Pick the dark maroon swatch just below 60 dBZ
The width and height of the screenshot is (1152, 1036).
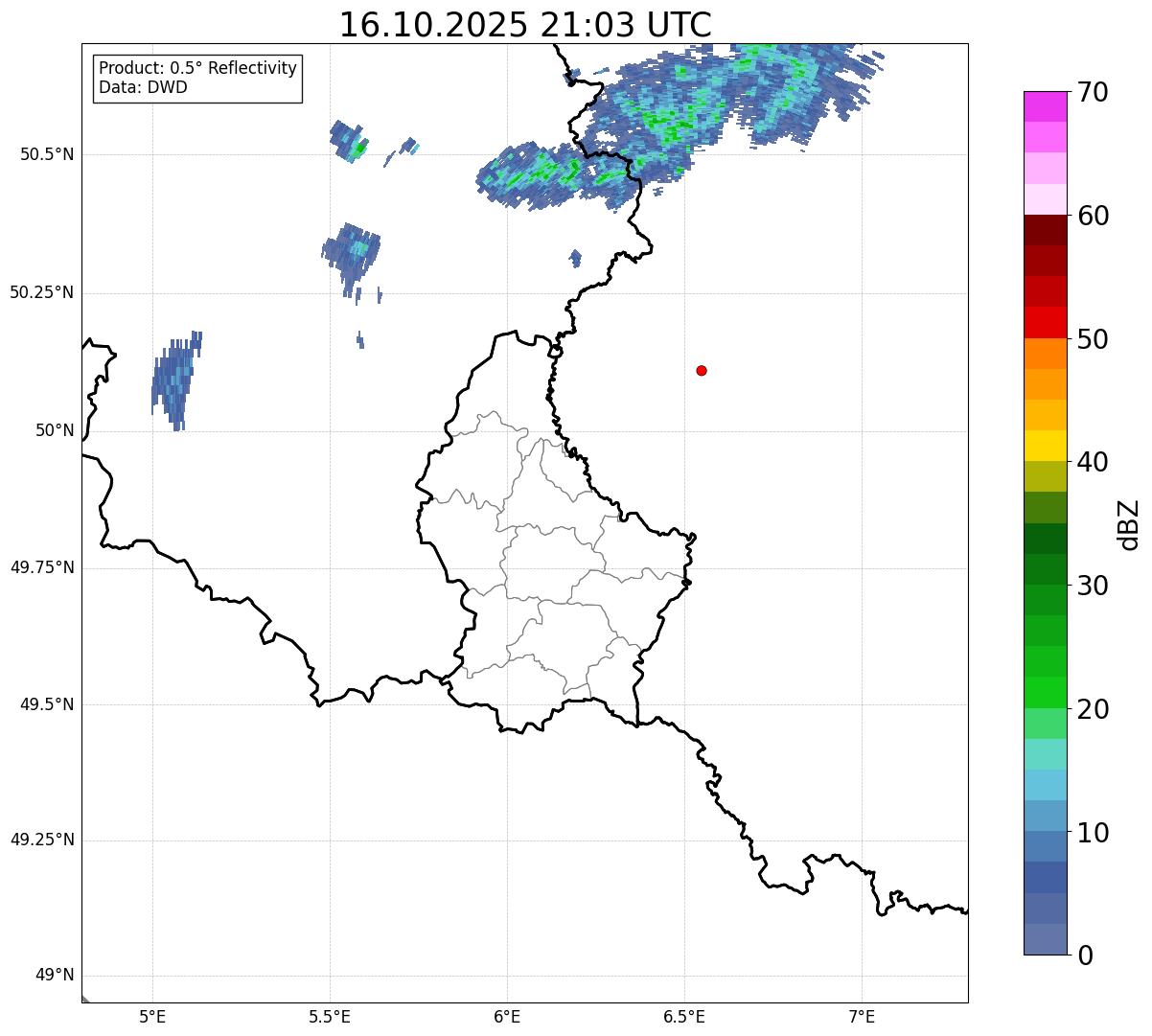tap(1046, 230)
